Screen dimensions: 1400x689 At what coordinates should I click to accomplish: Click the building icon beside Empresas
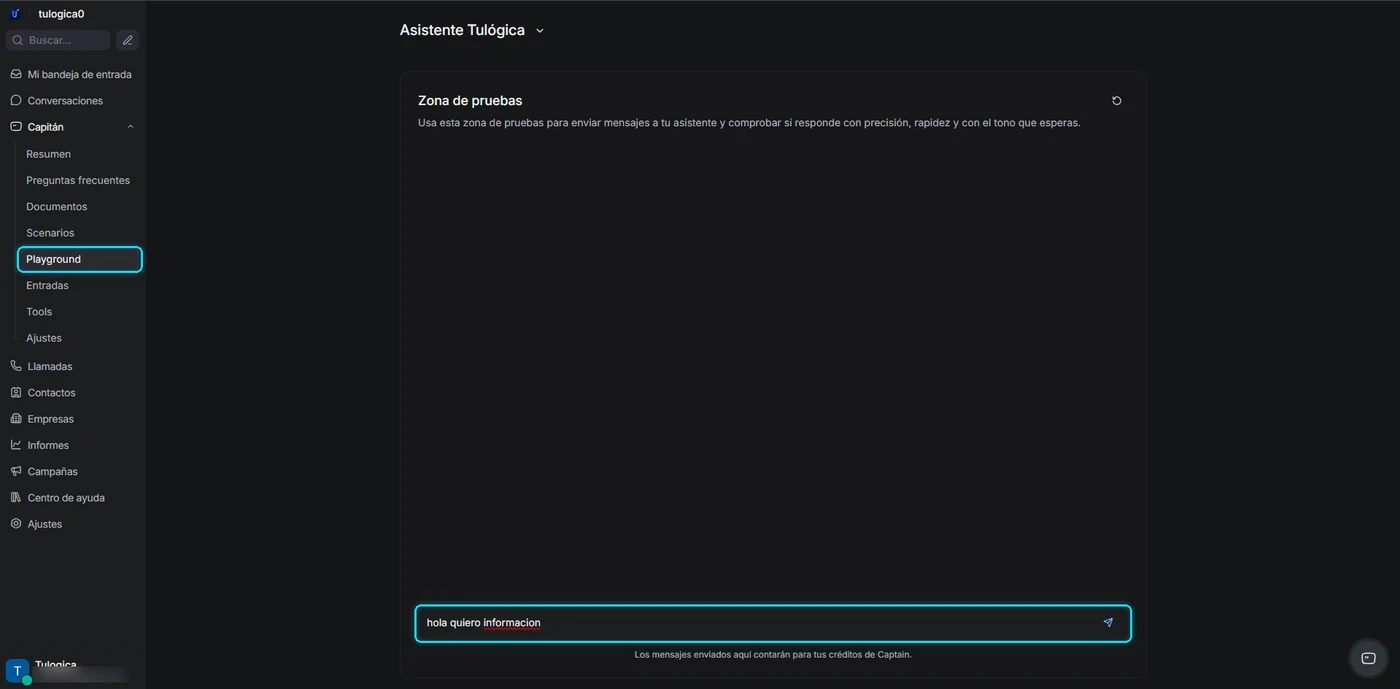[x=16, y=418]
